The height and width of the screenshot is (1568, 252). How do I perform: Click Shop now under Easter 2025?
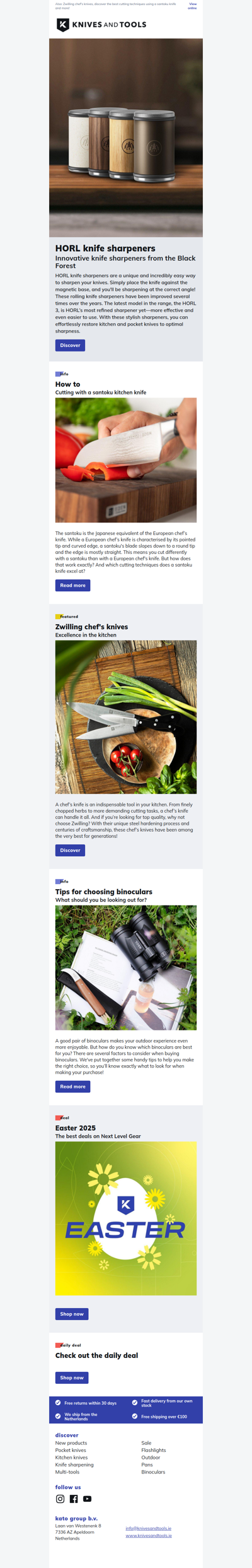point(72,1314)
